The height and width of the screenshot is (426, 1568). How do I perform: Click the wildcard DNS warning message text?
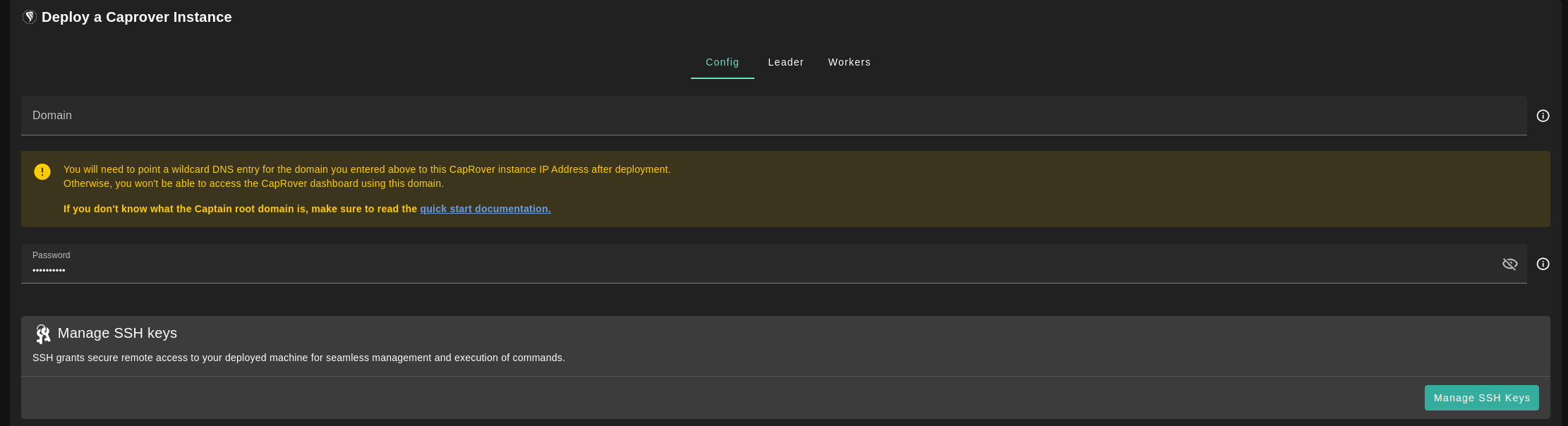click(366, 169)
